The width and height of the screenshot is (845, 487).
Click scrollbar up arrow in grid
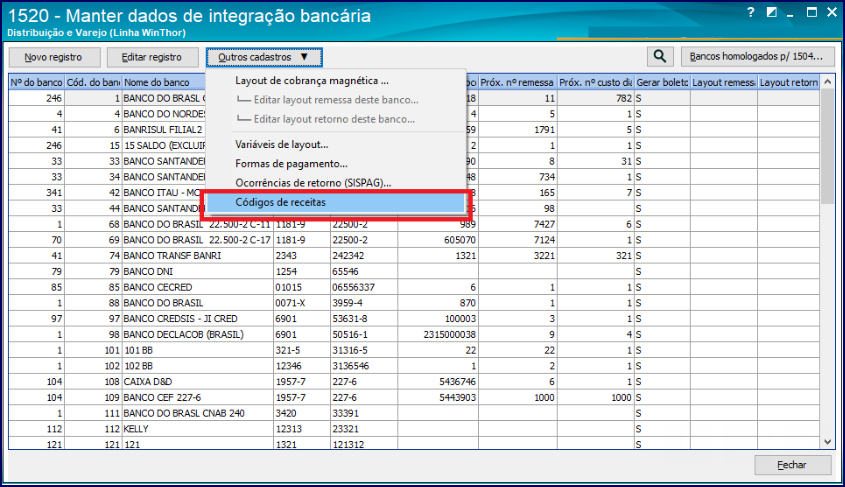[x=828, y=82]
